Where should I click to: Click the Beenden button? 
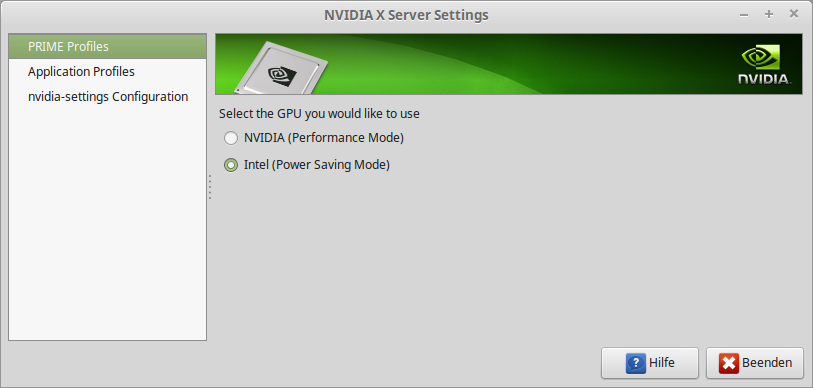point(755,363)
